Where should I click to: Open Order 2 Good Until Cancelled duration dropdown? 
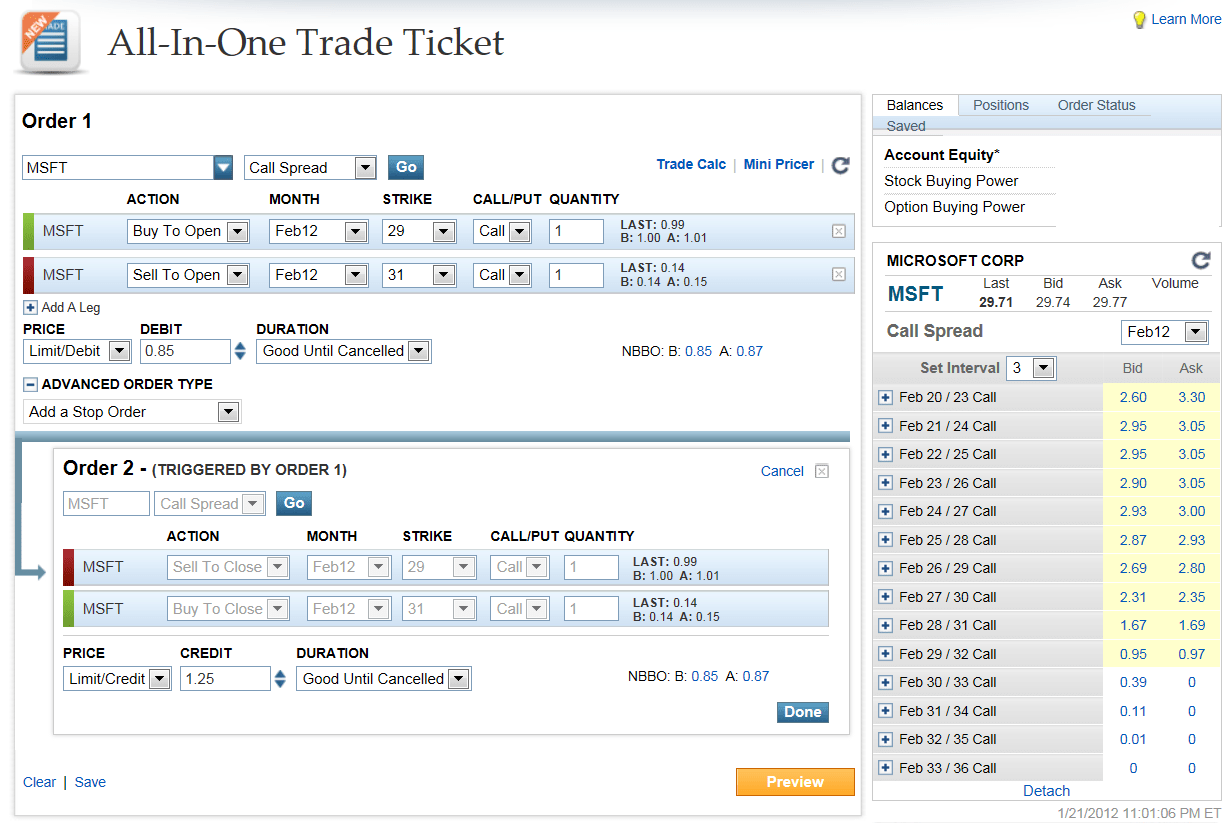pos(458,679)
